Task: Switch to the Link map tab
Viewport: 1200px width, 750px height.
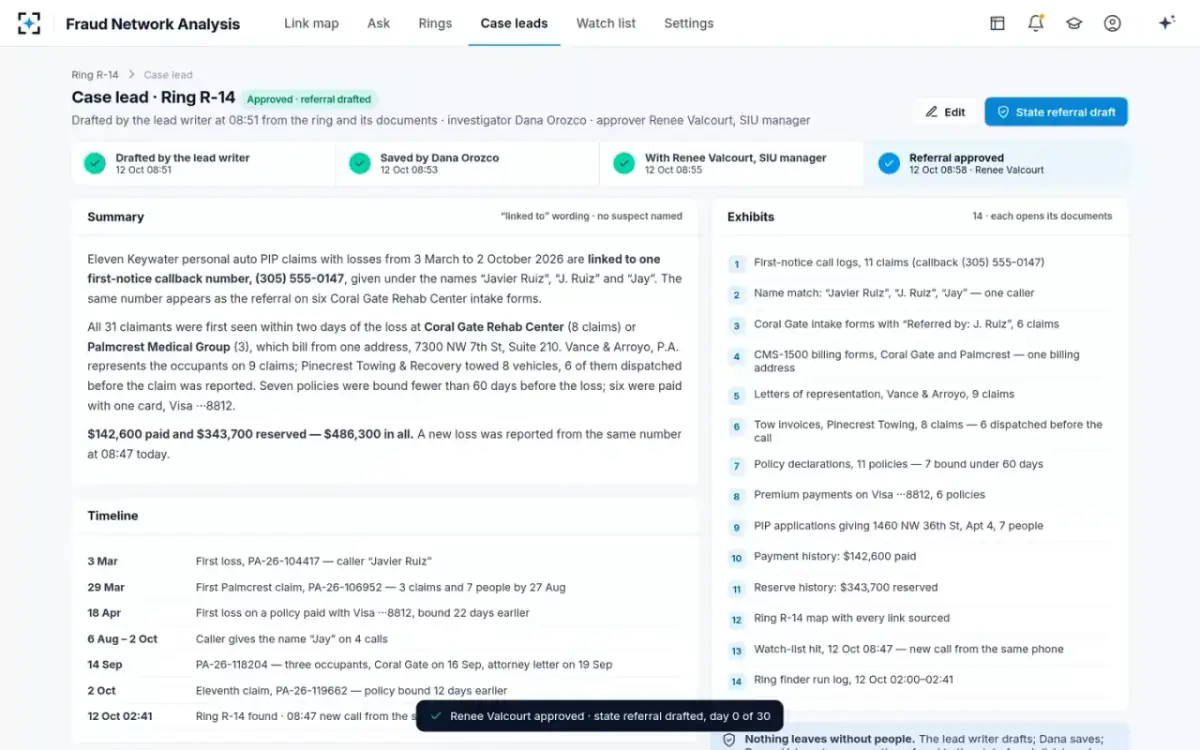Action: pos(311,23)
